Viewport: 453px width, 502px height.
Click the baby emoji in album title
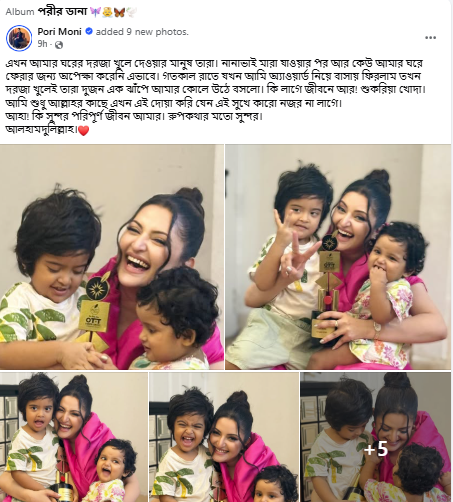tap(107, 12)
